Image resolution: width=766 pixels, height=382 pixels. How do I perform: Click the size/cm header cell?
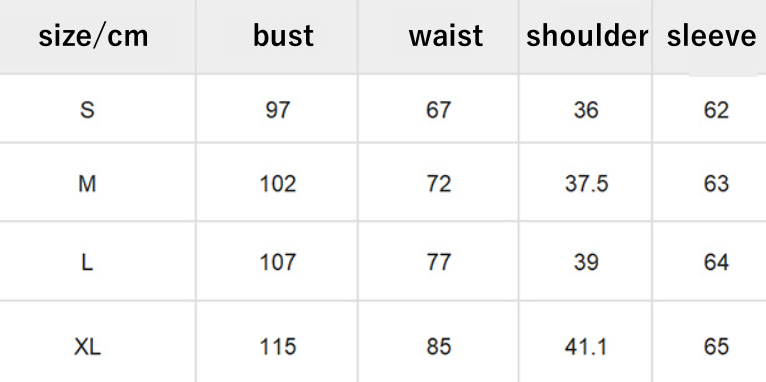(x=93, y=36)
